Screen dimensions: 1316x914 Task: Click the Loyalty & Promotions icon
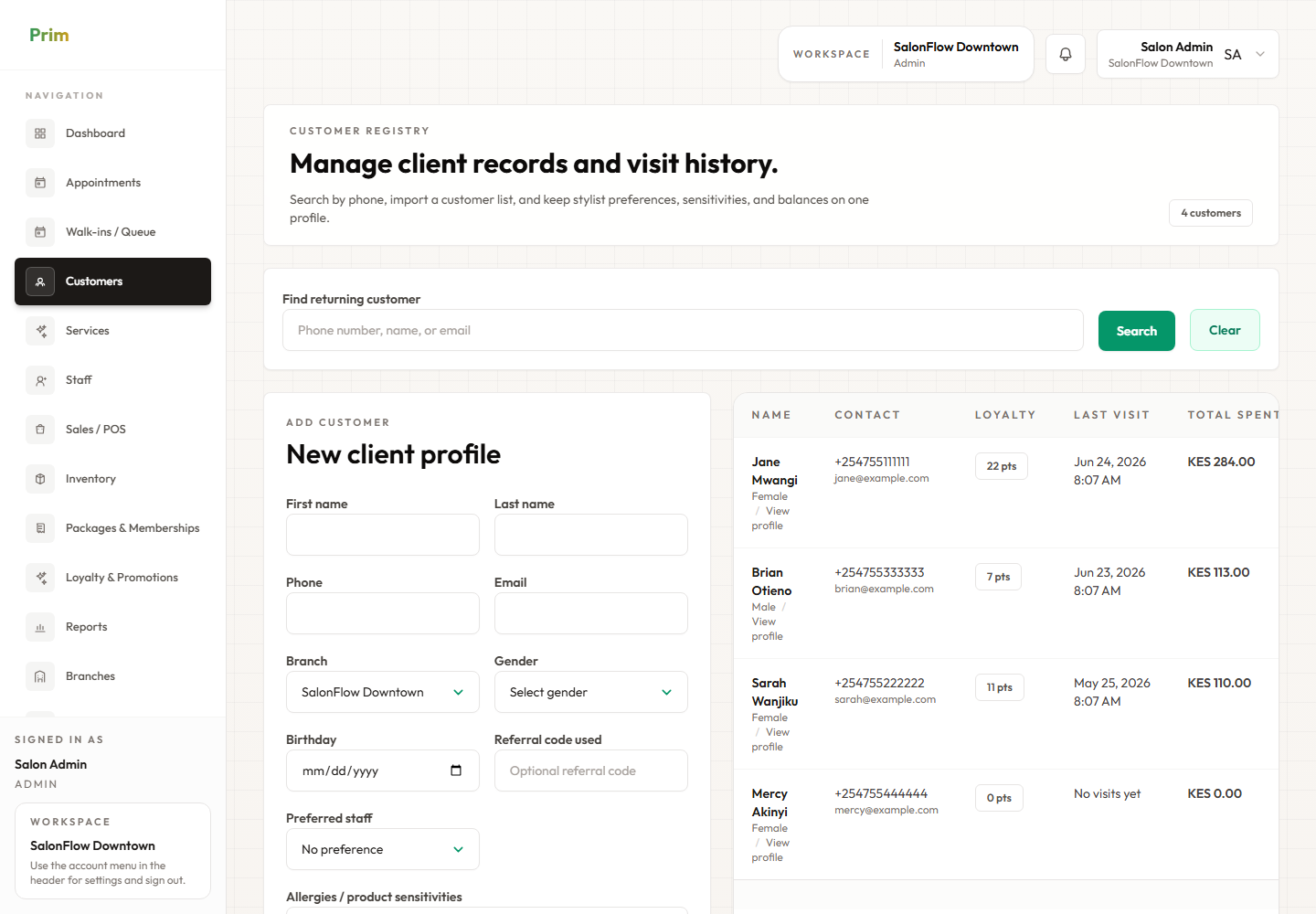[x=40, y=578]
